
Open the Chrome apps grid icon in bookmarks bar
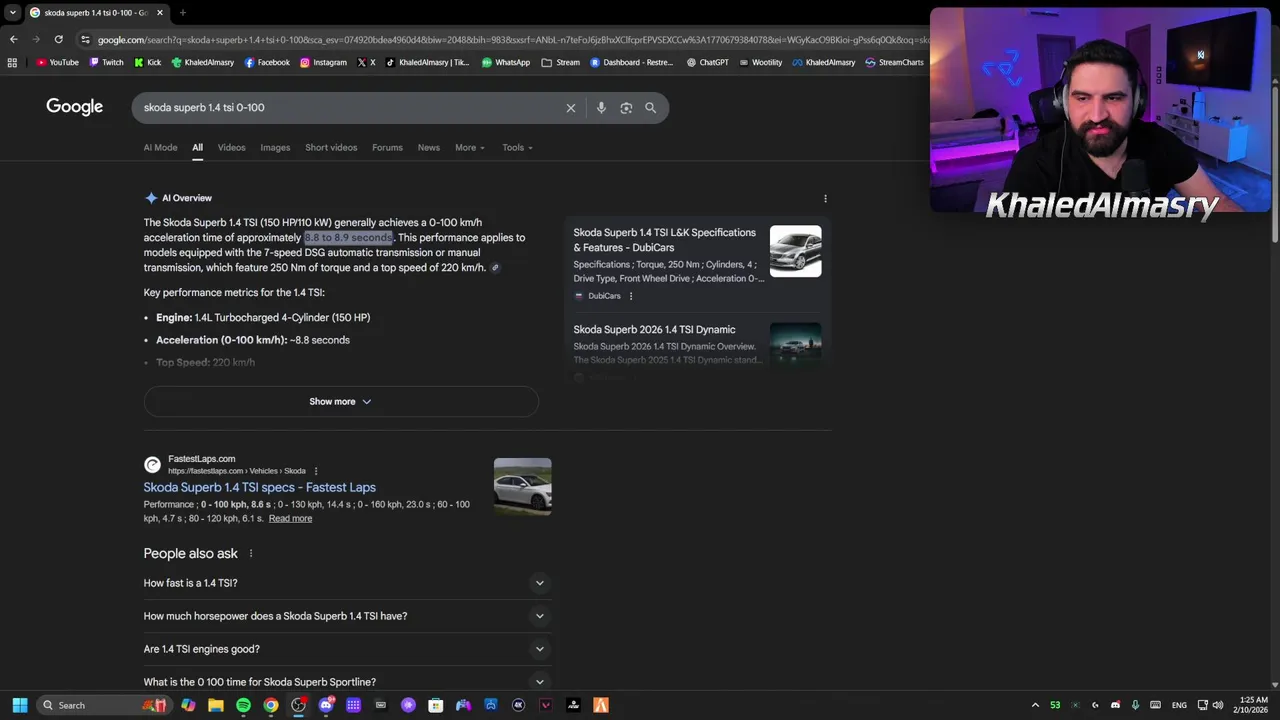(12, 62)
